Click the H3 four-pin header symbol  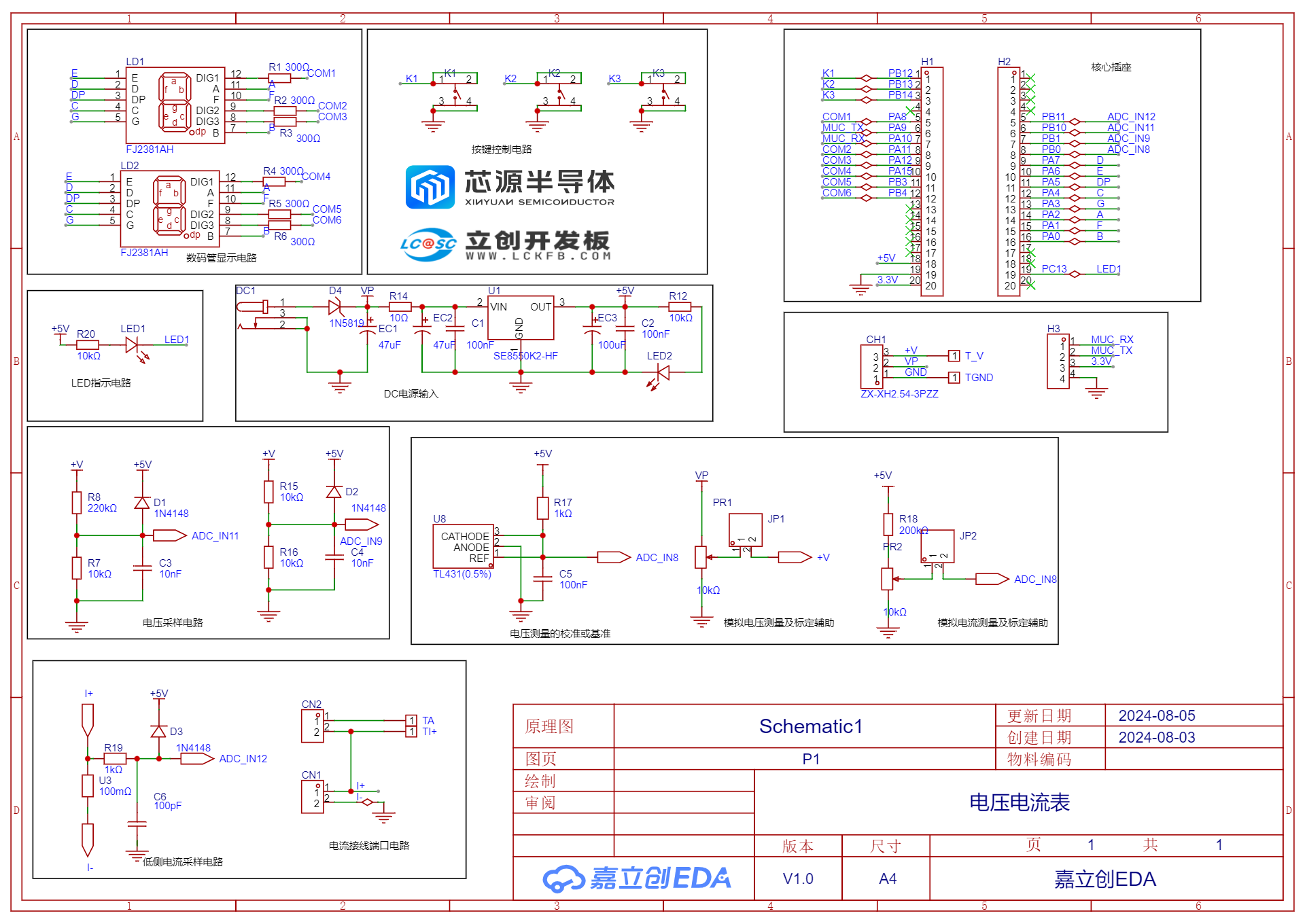[1059, 361]
